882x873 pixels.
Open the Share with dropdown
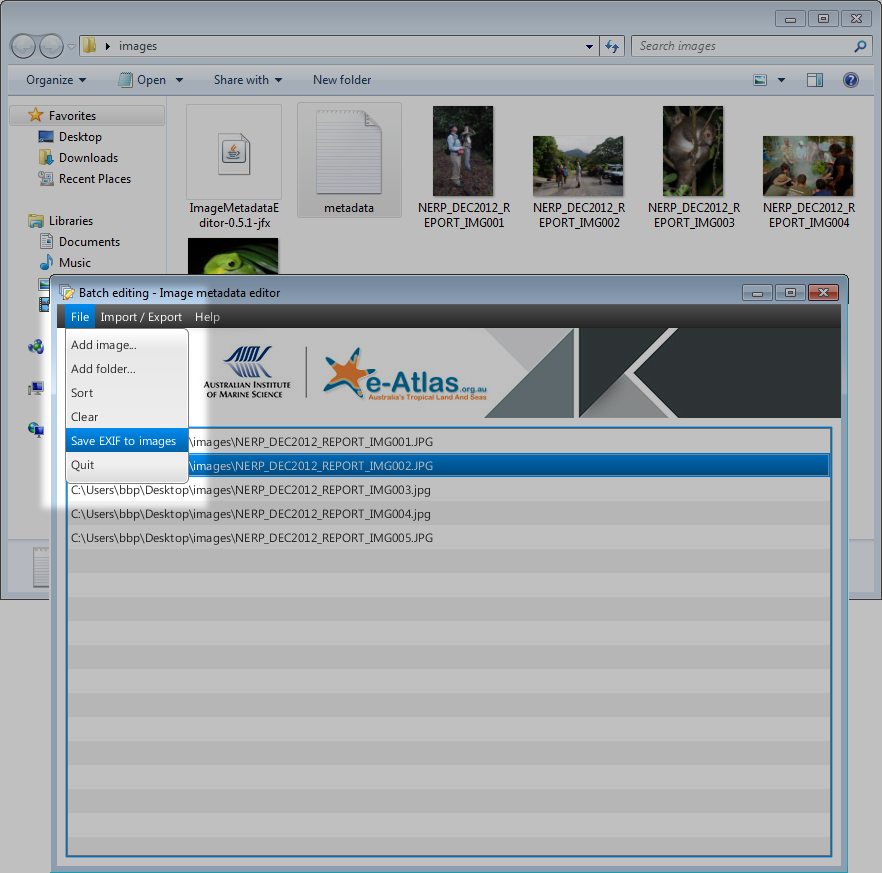pyautogui.click(x=248, y=80)
